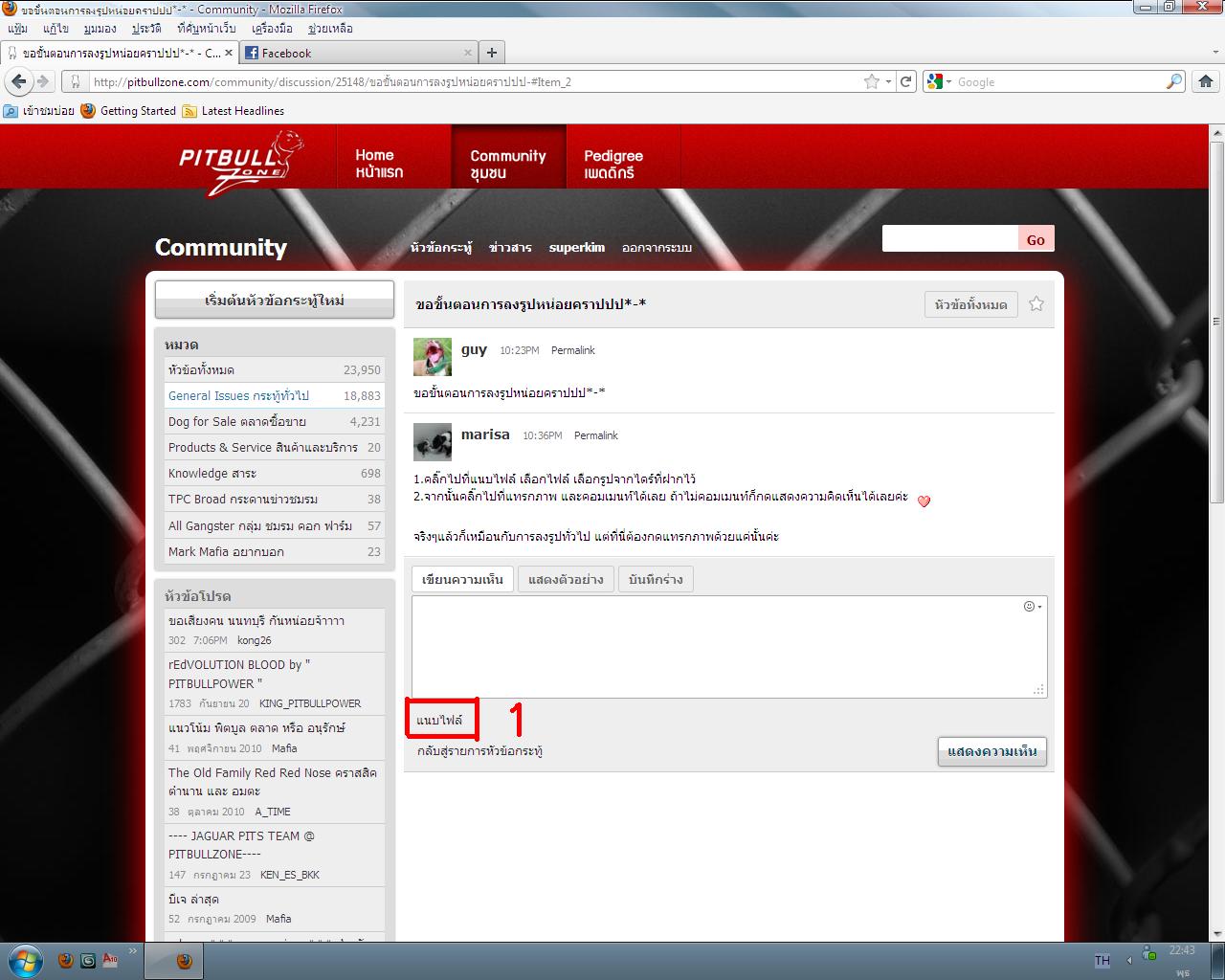Launch Firefox from quick launch bar
1225x980 pixels.
(x=66, y=960)
